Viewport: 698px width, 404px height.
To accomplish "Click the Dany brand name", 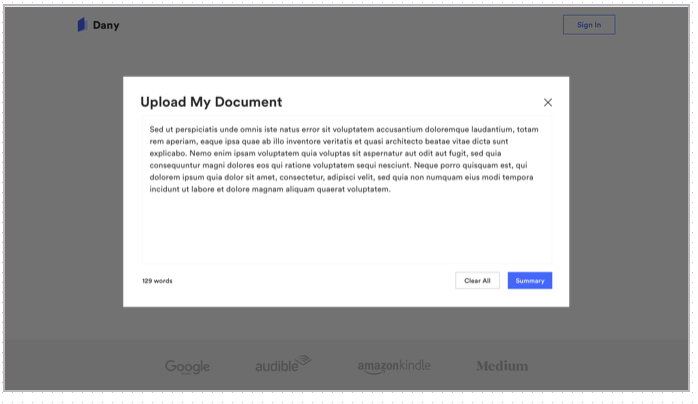I will tap(106, 25).
